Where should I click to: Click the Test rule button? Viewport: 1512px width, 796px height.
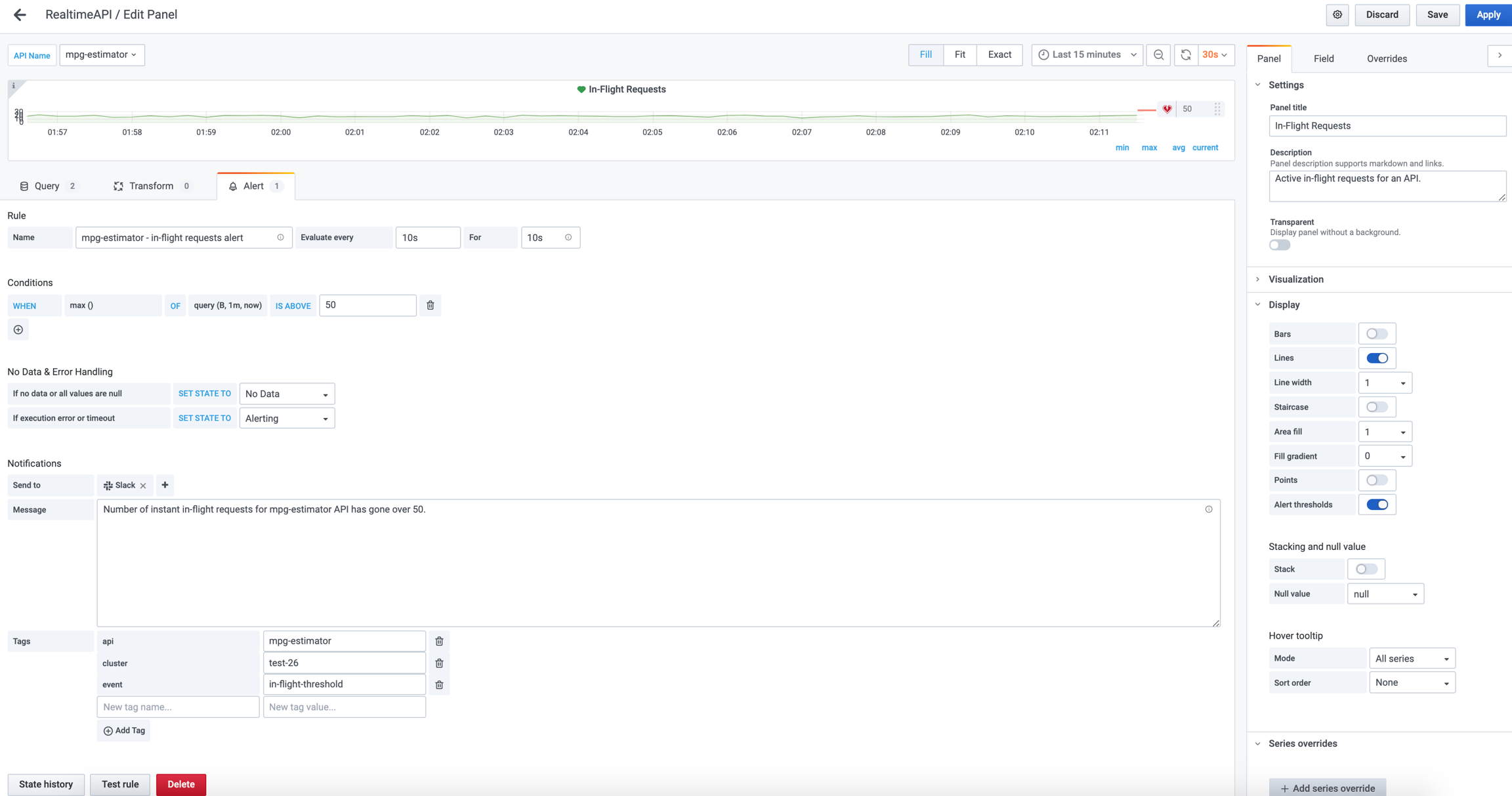tap(120, 784)
